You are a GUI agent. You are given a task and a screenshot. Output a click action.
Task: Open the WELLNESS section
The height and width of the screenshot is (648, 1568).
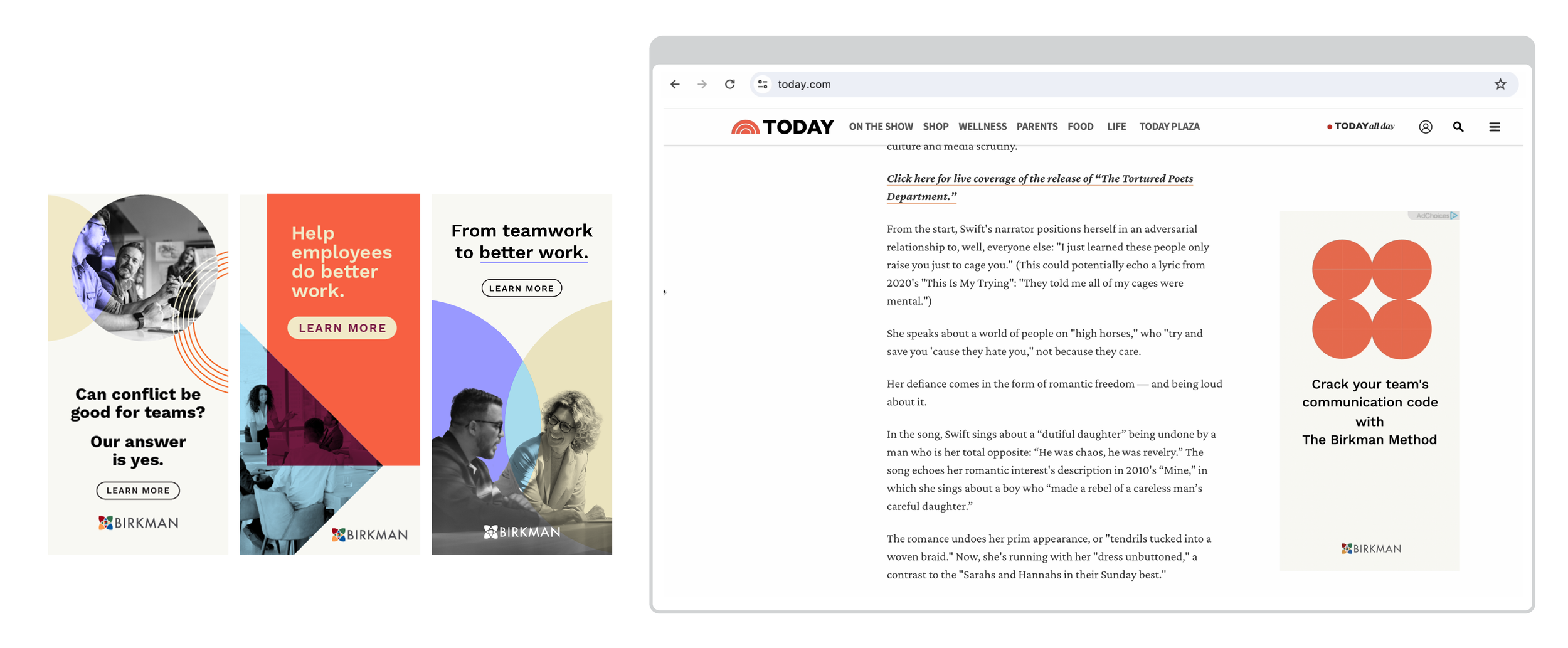982,127
